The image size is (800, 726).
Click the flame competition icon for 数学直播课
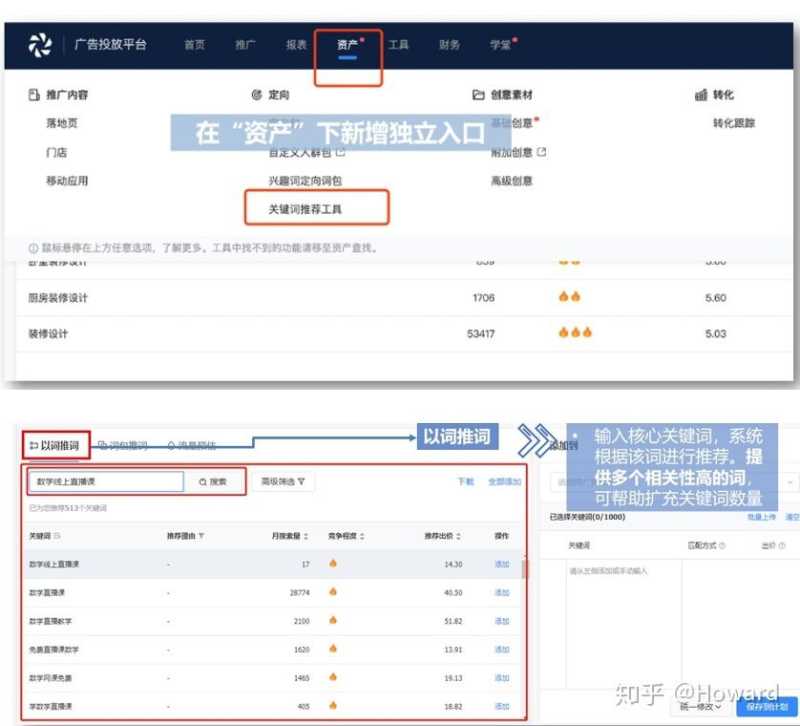pyautogui.click(x=331, y=593)
